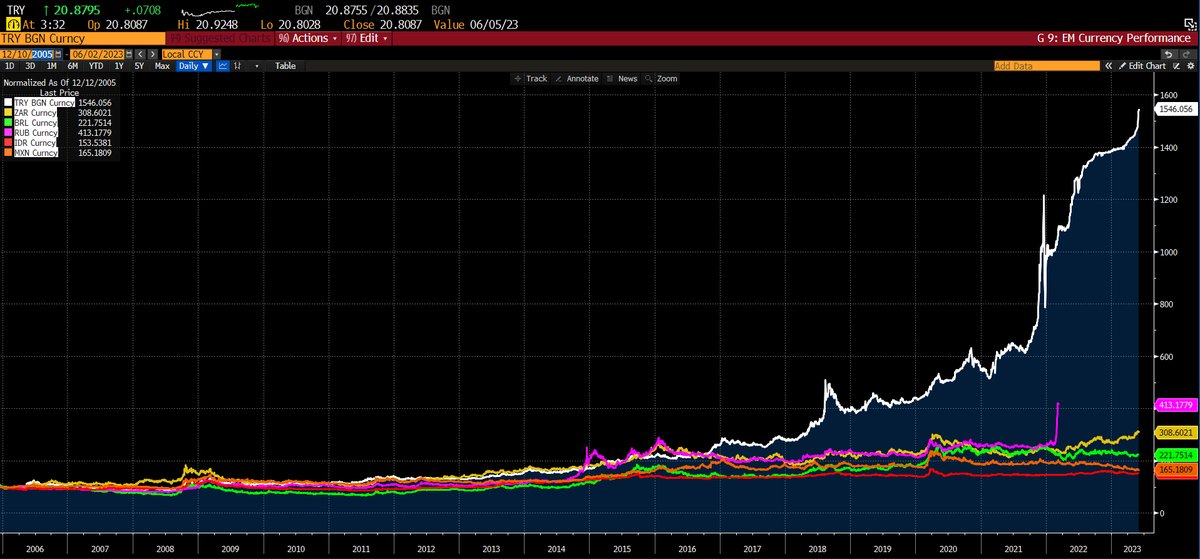This screenshot has width=1200, height=559.
Task: Click the white TRY BGN Curncy legend swatch
Action: [8, 103]
